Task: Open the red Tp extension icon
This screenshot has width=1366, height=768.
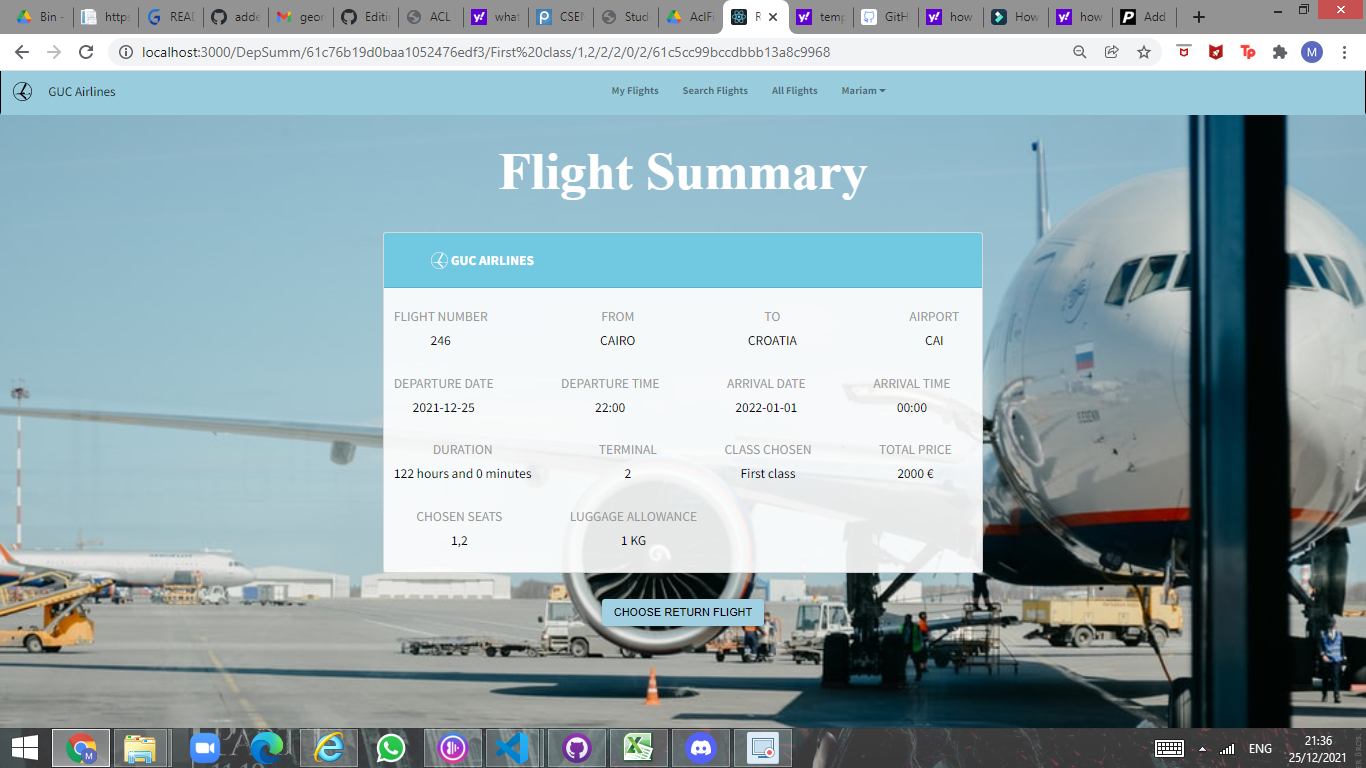Action: click(x=1248, y=52)
